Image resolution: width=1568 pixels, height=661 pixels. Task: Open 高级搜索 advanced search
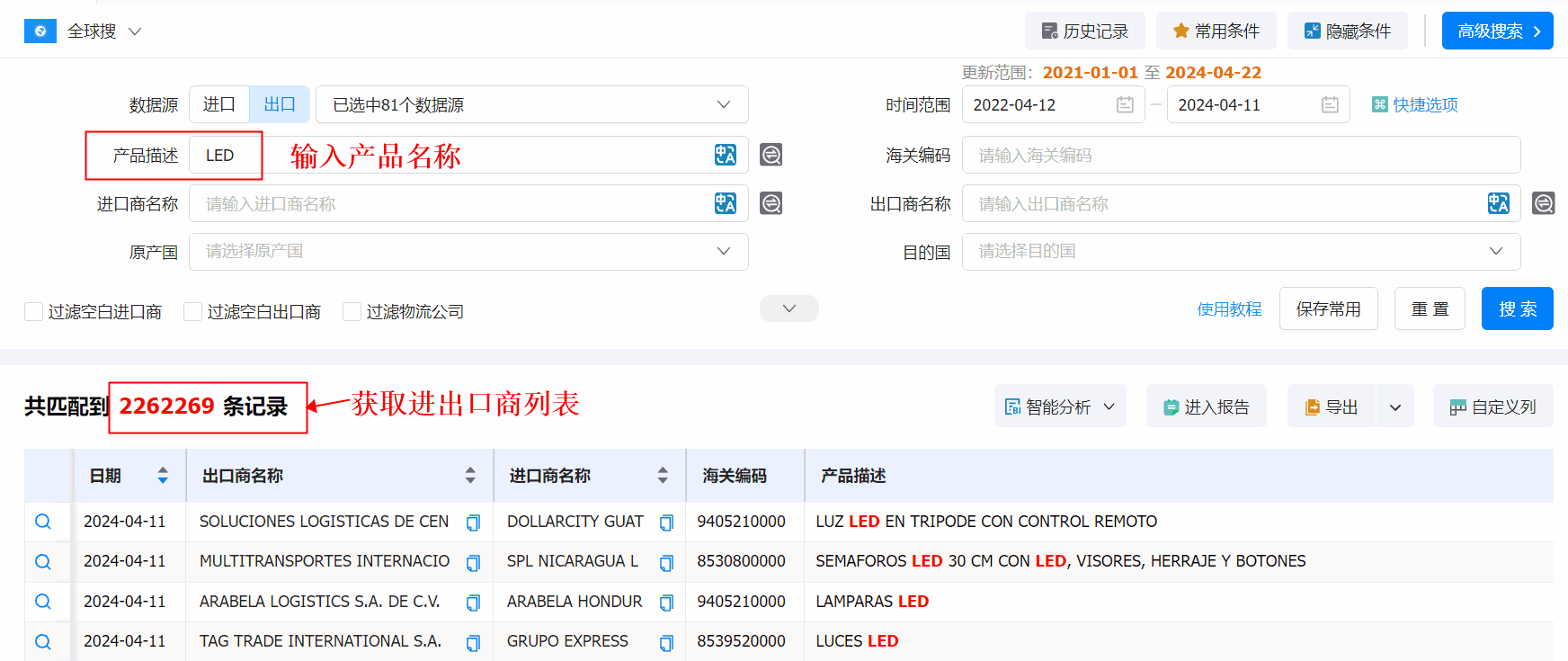click(x=1497, y=31)
